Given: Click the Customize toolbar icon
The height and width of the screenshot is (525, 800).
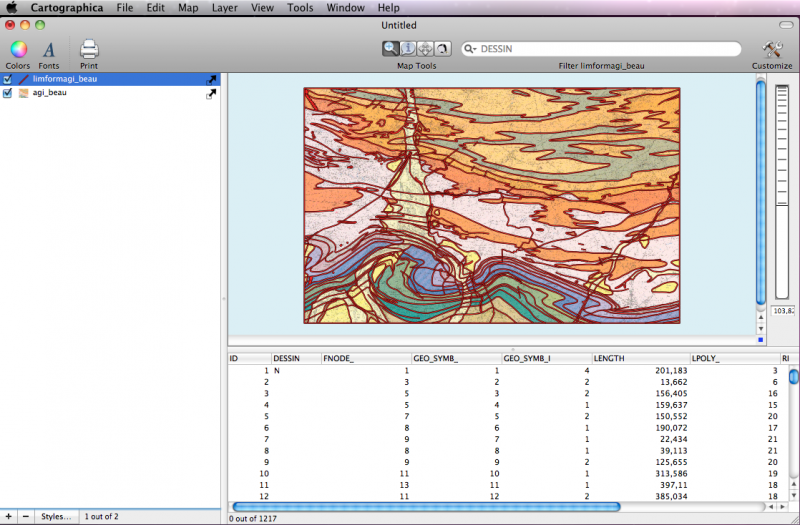Looking at the screenshot, I should pos(771,50).
